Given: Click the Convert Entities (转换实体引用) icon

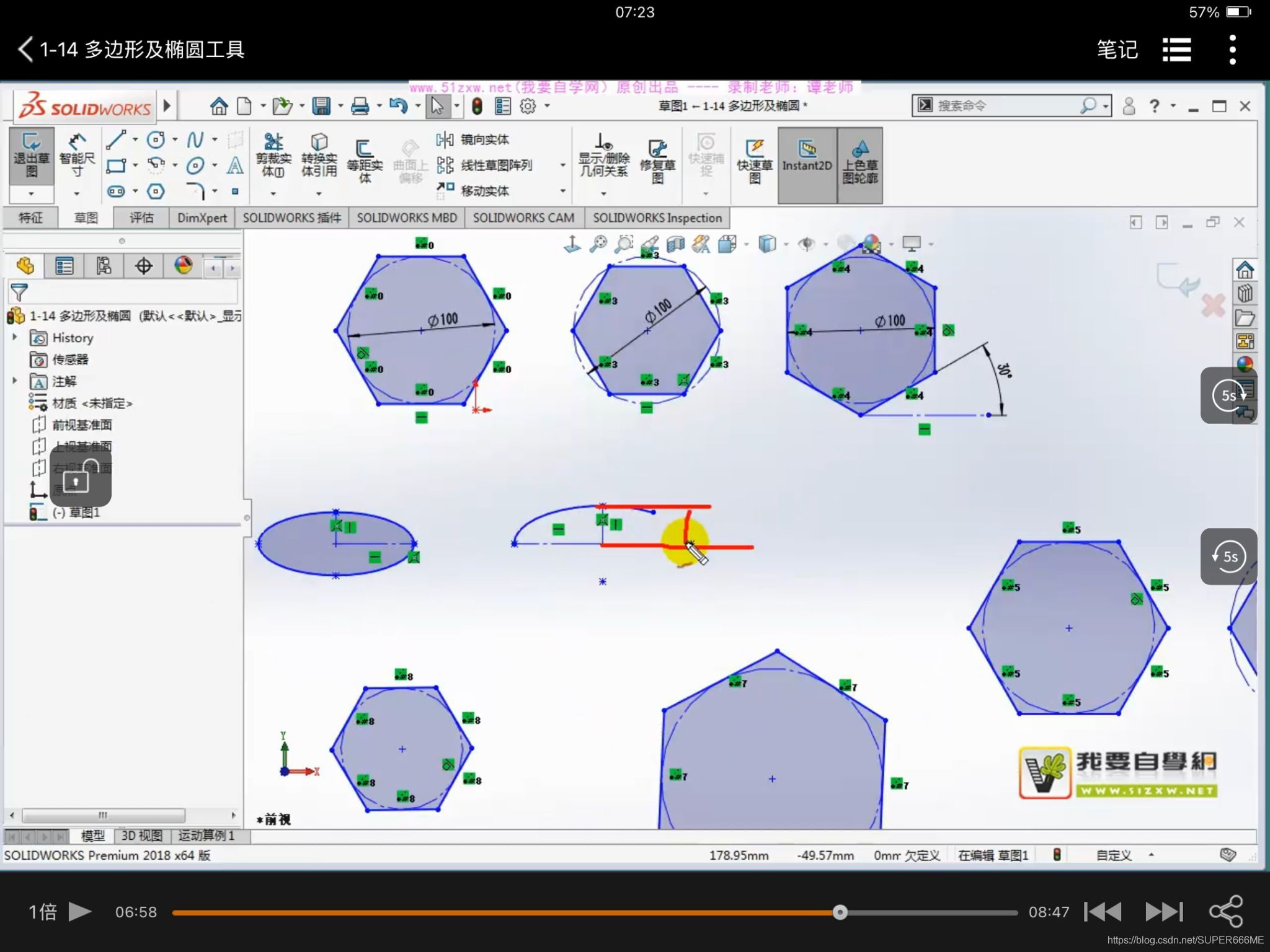Looking at the screenshot, I should [319, 156].
